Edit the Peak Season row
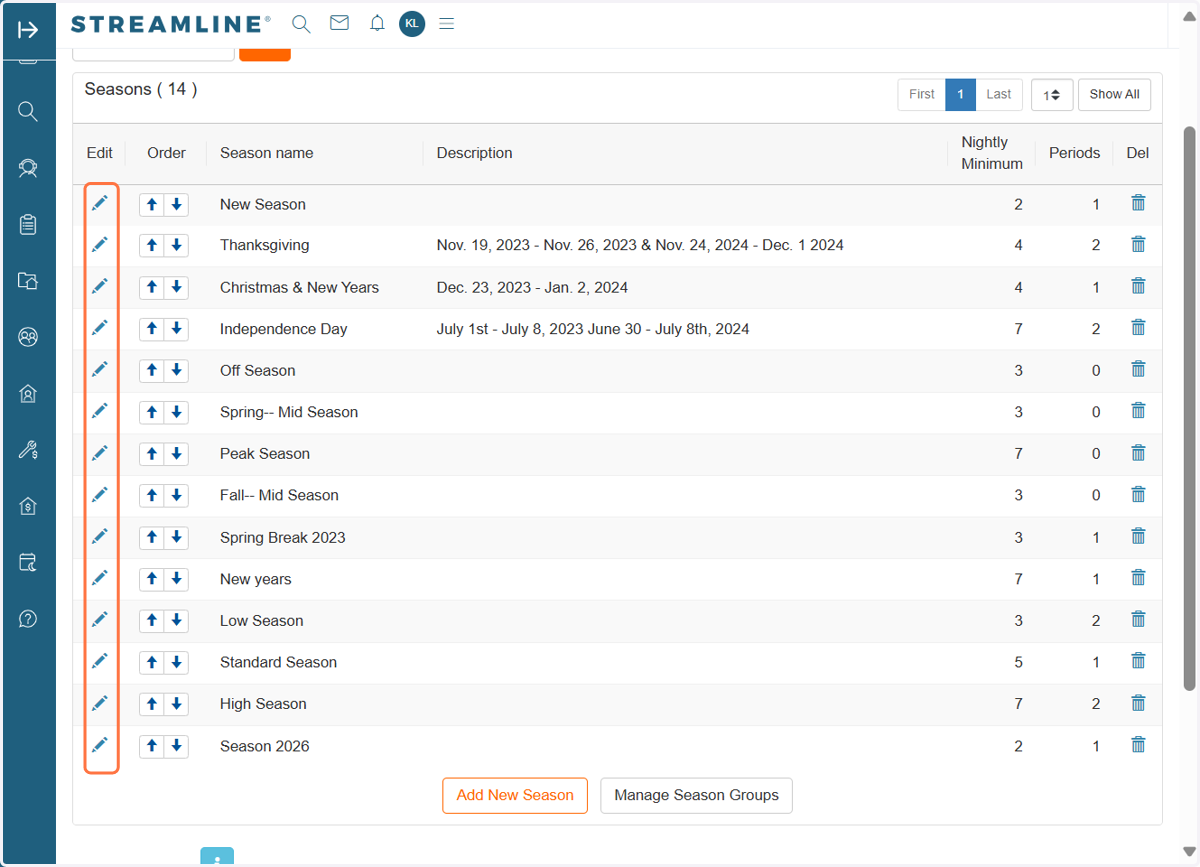This screenshot has width=1200, height=867. (x=100, y=453)
